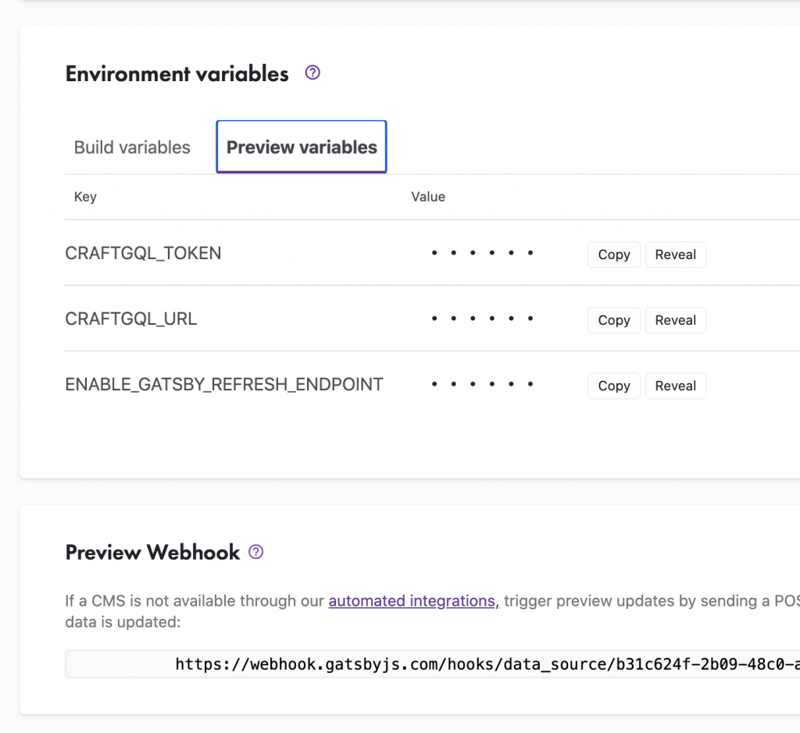This screenshot has width=800, height=733.
Task: Click the Value column header
Action: coord(428,197)
